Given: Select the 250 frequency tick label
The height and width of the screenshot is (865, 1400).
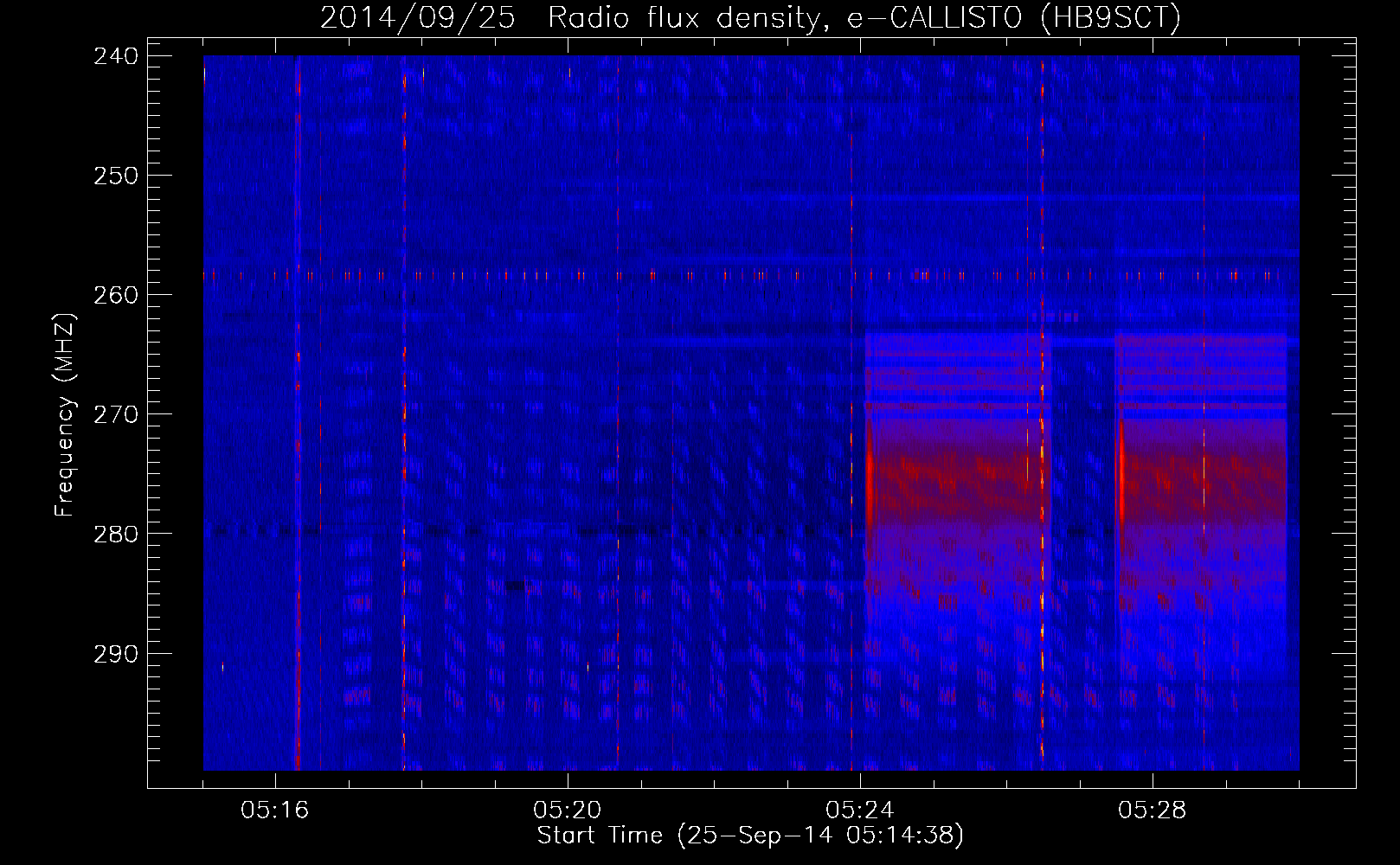Looking at the screenshot, I should 115,176.
